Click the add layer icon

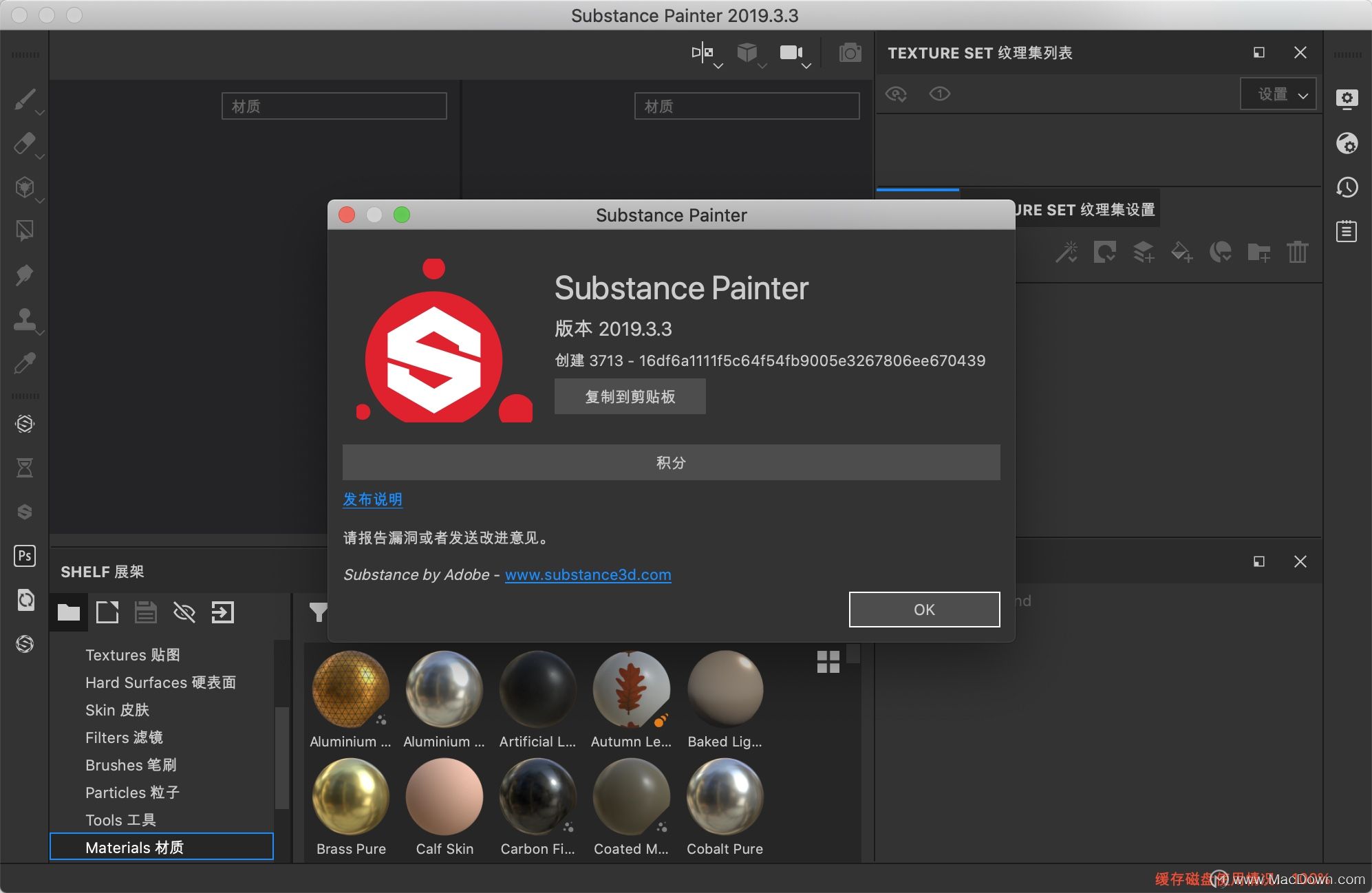click(x=1144, y=252)
